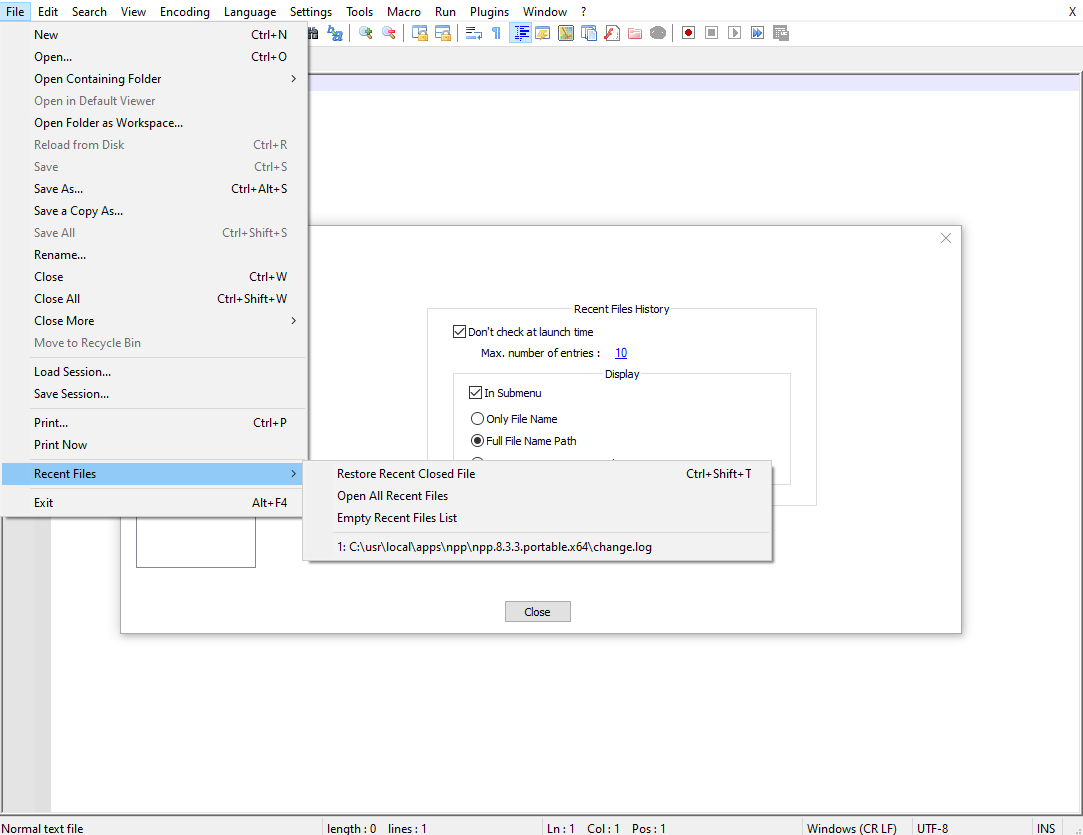Screen dimensions: 1083x835
Task: Open the Document Map toolbar icon
Action: point(566,33)
